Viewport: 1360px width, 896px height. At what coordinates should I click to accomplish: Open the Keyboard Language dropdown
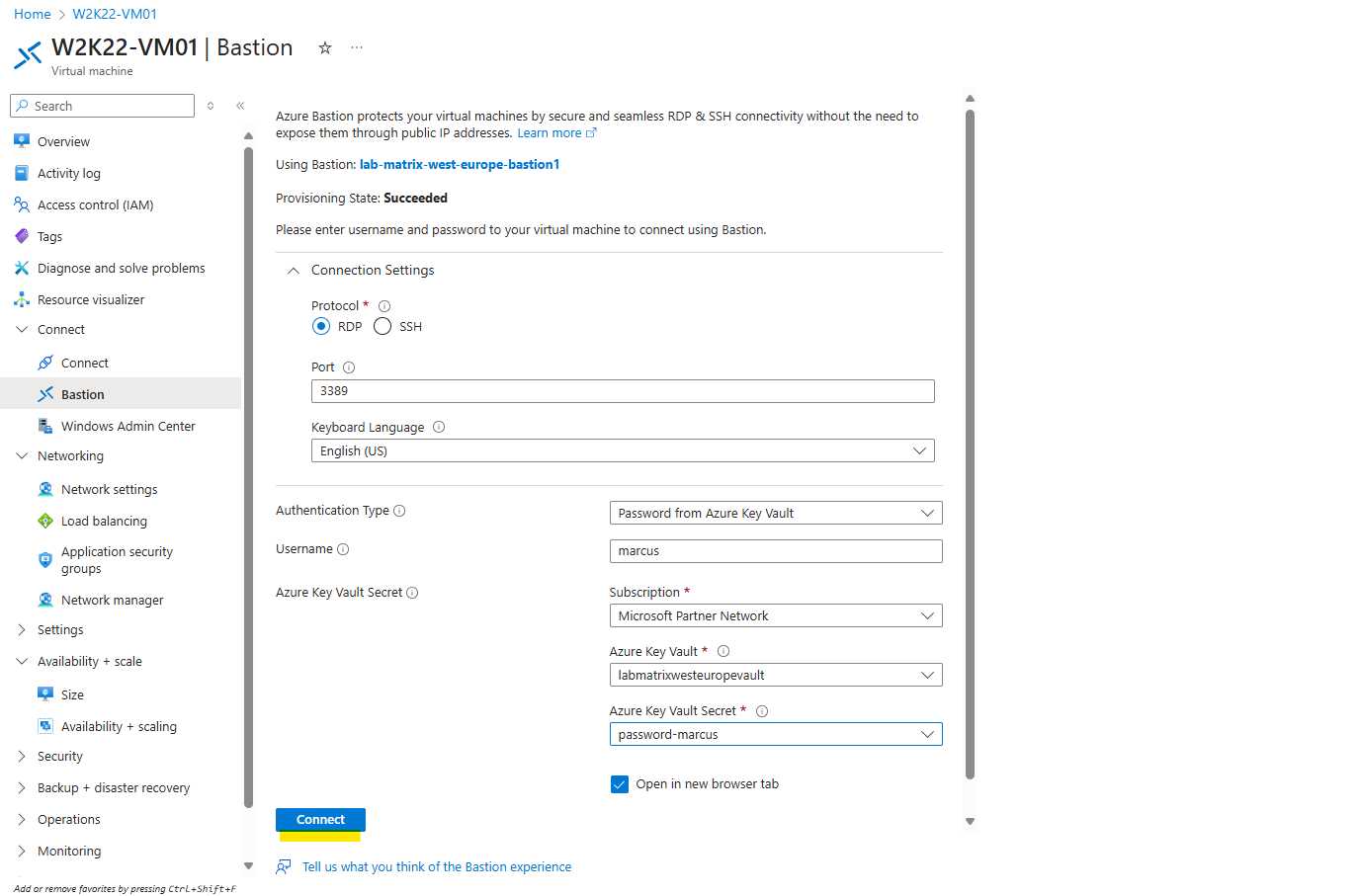coord(623,450)
